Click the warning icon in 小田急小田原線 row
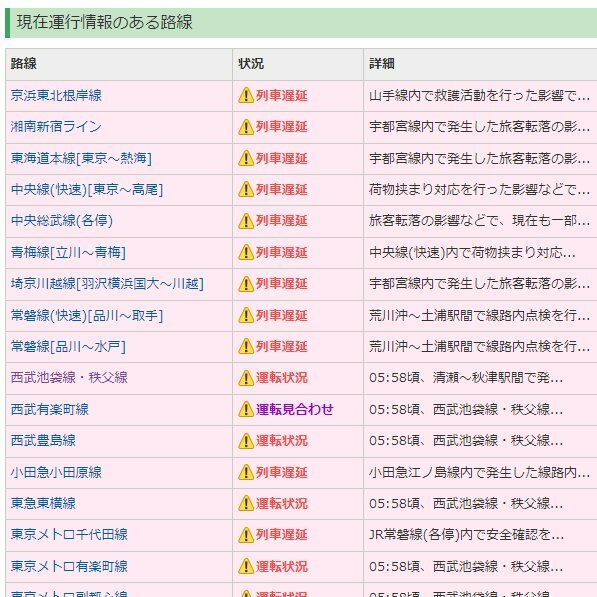The image size is (597, 597). (x=246, y=472)
